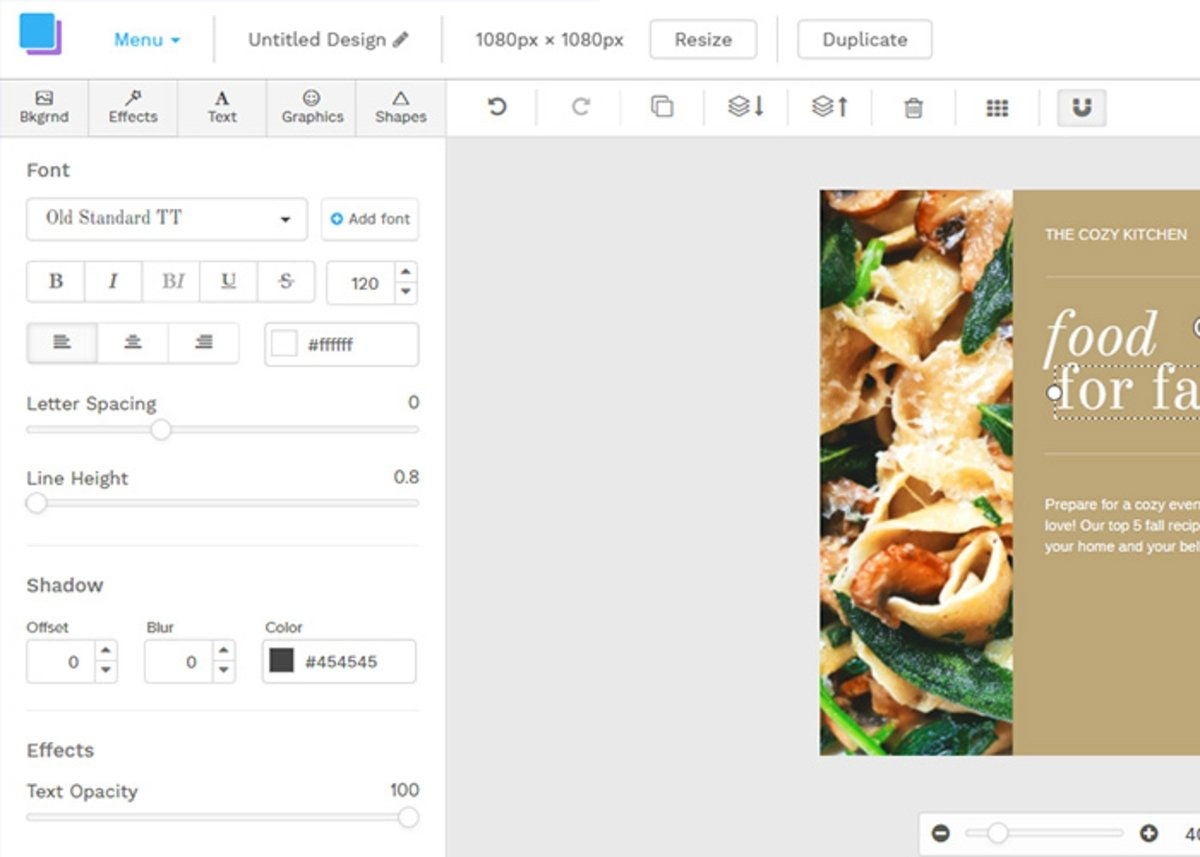Click the redo arrow icon
Screen dimensions: 1200x857
[580, 107]
